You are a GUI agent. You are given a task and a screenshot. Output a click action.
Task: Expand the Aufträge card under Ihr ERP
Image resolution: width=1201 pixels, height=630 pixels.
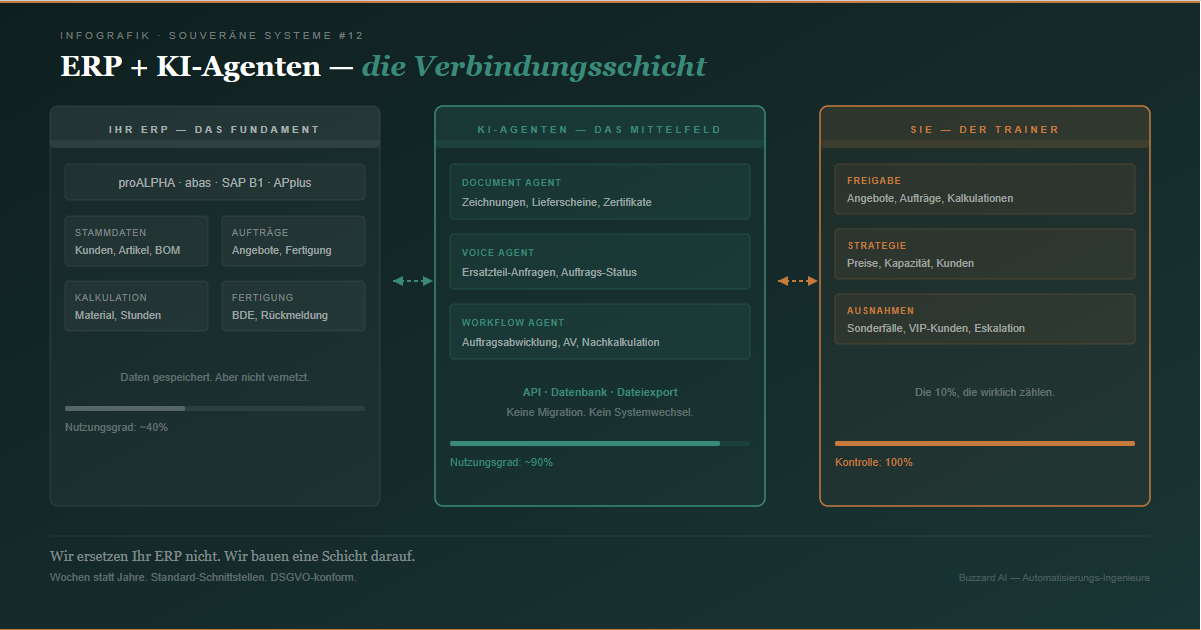tap(293, 241)
